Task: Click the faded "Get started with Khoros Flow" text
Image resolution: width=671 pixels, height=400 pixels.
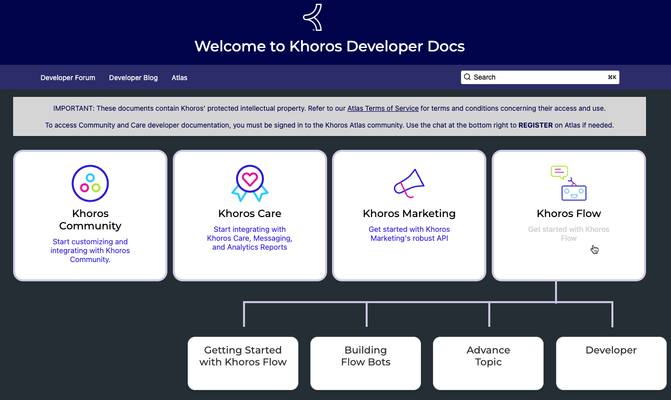Action: tap(568, 234)
